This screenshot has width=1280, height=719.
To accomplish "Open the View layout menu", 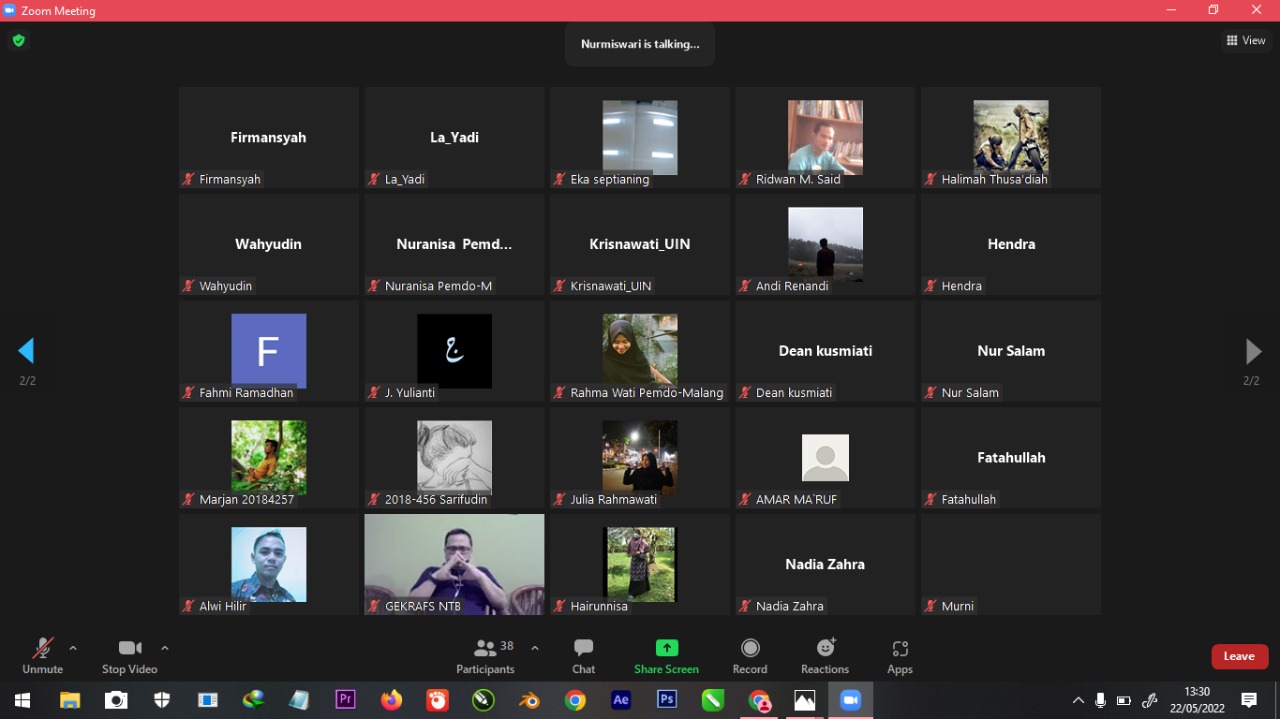I will pyautogui.click(x=1246, y=41).
